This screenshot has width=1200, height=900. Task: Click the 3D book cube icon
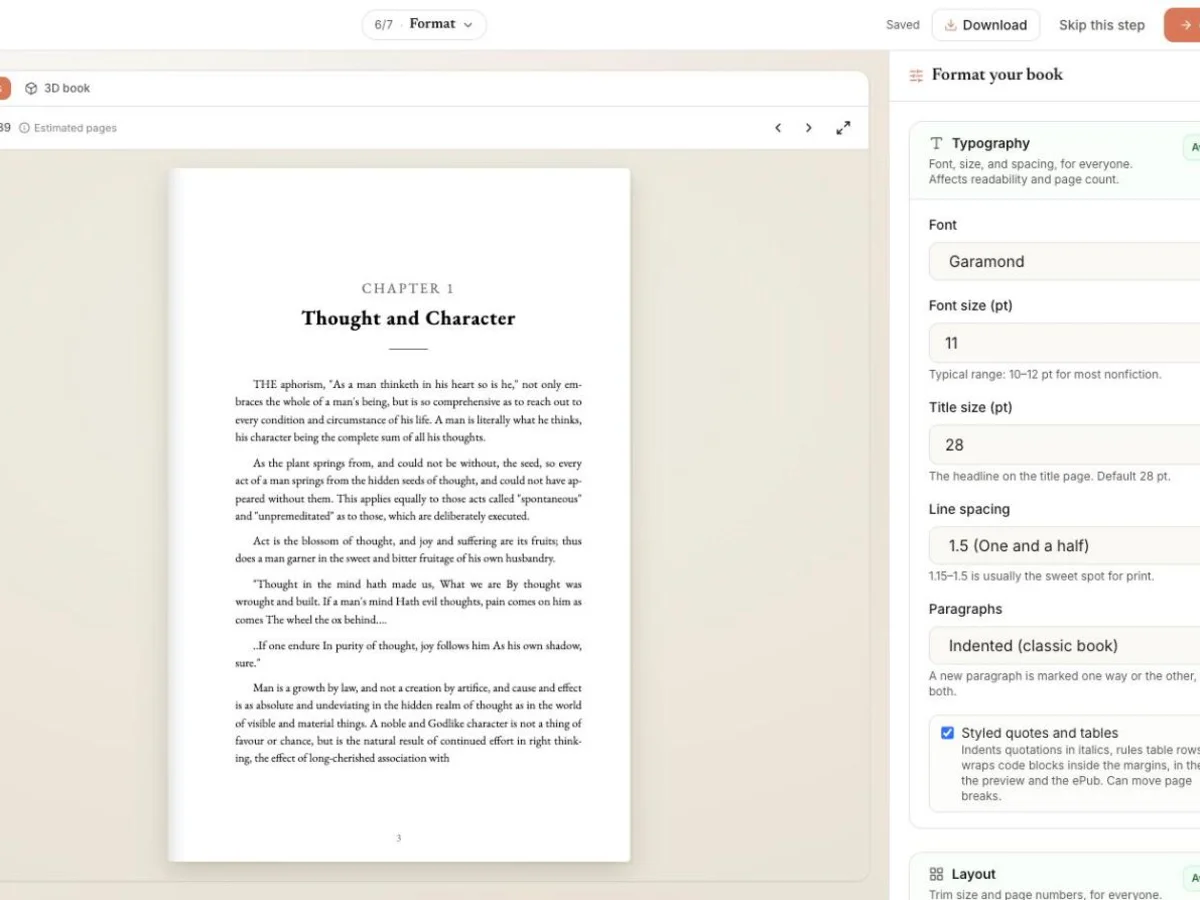coord(31,88)
